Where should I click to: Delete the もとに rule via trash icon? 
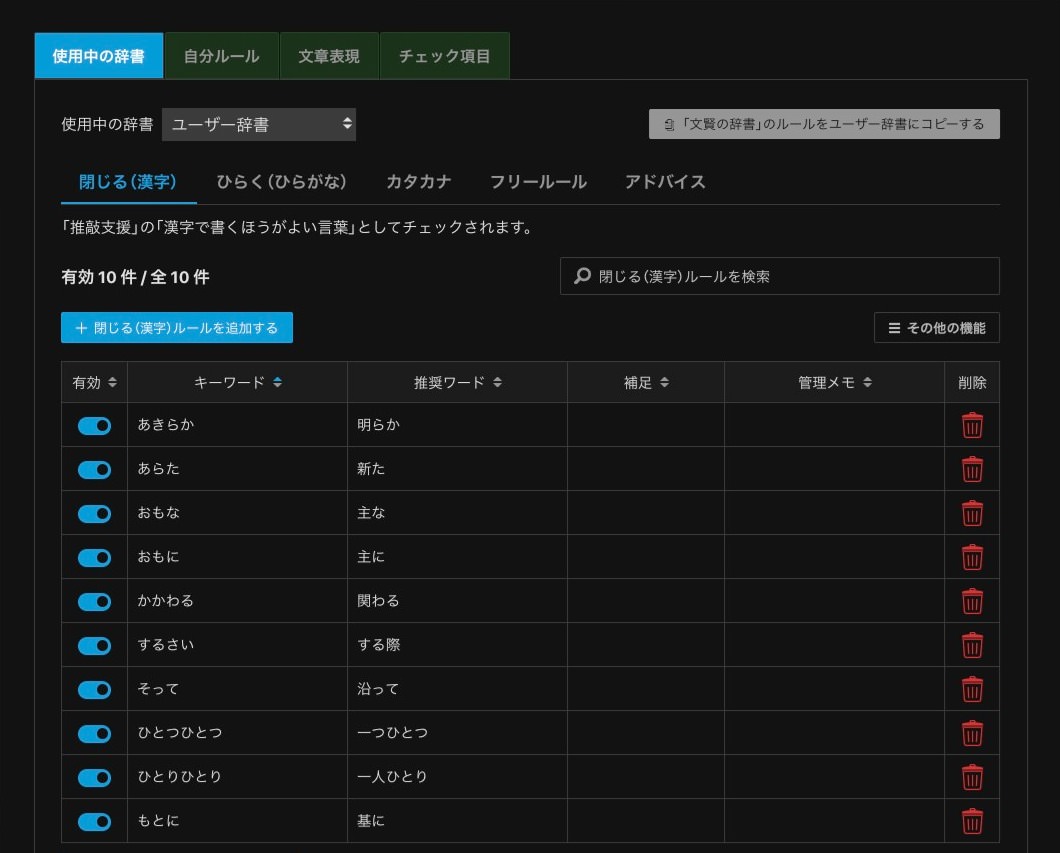coord(971,821)
